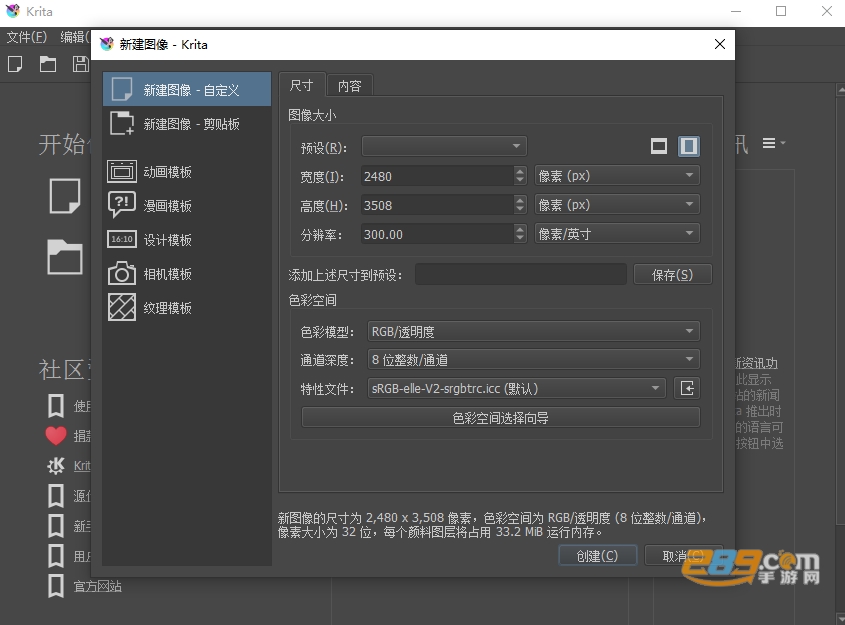Click the 保存(S) preset button
Image resolution: width=845 pixels, height=625 pixels.
click(673, 275)
